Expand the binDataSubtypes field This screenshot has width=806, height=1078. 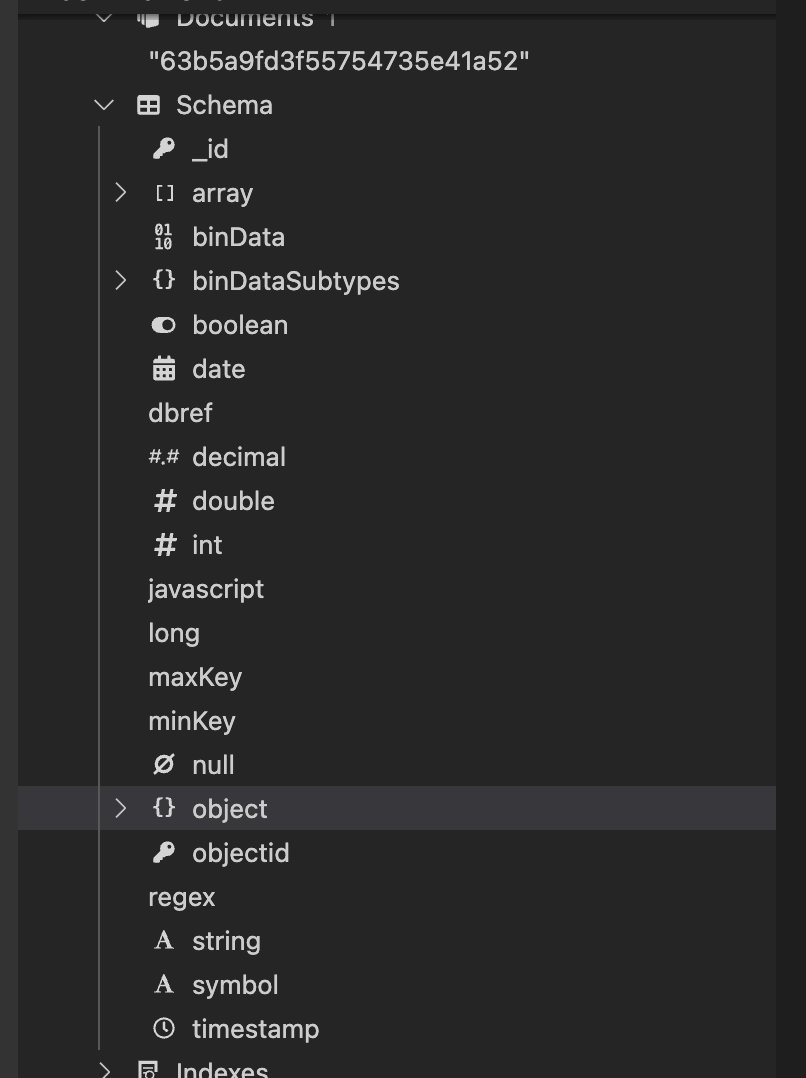click(121, 281)
